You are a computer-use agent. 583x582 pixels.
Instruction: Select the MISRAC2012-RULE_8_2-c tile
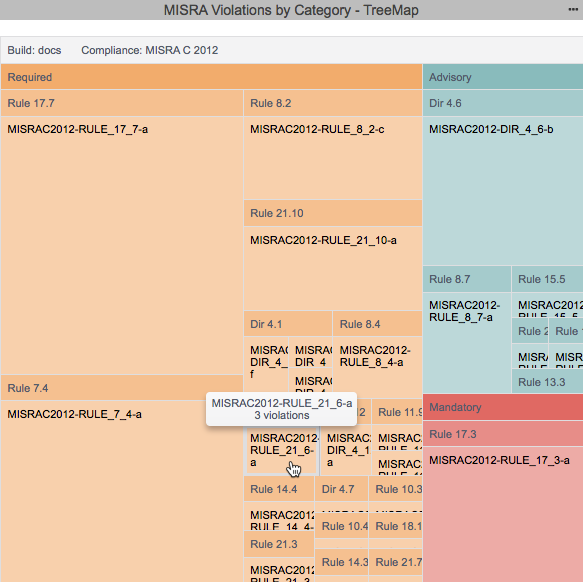[333, 158]
